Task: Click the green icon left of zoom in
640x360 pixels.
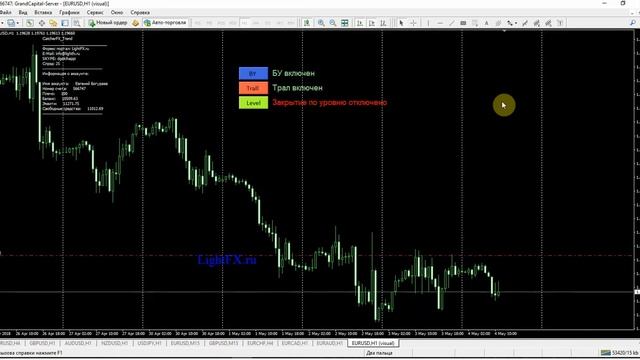Action: click(307, 23)
